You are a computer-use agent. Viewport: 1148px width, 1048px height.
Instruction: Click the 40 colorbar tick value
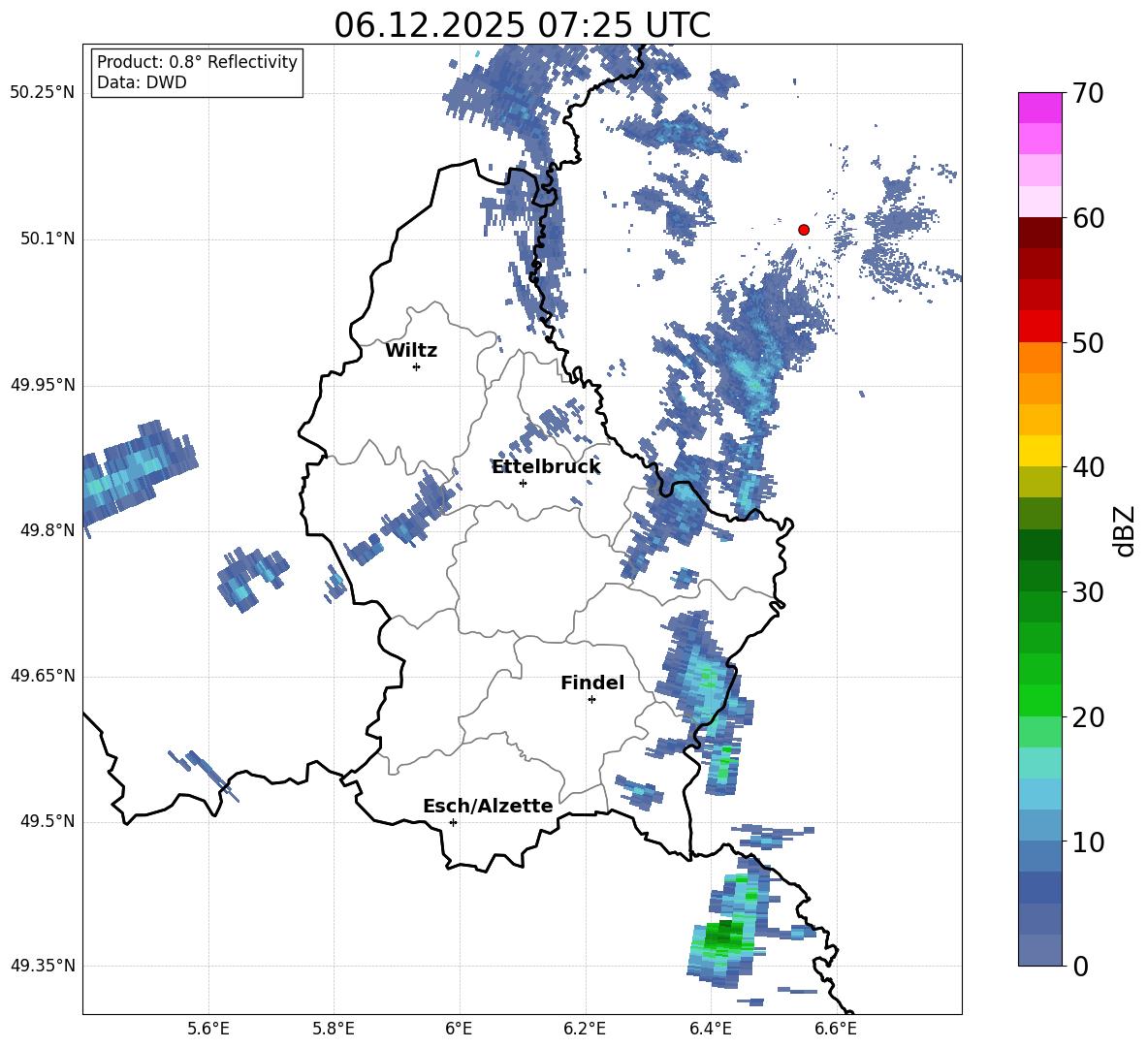click(1088, 467)
